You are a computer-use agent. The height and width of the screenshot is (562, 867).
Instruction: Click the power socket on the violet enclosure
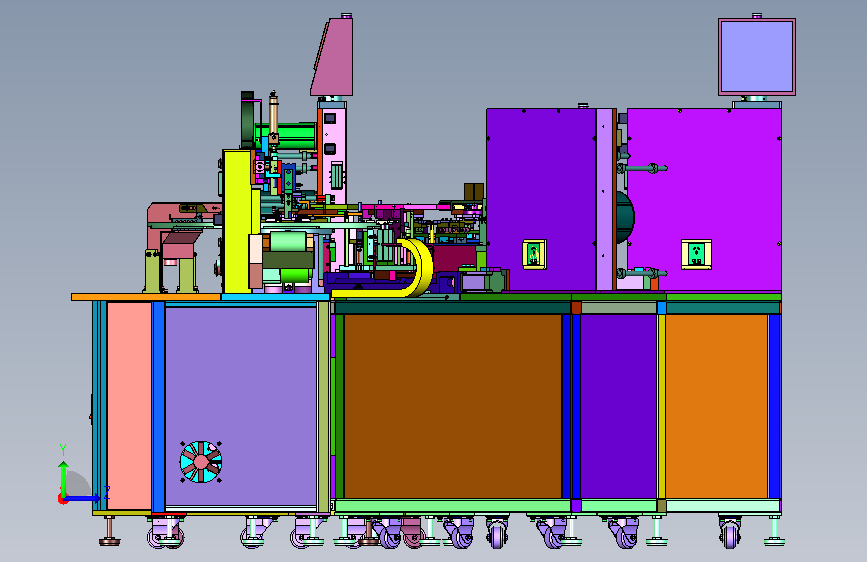tap(535, 254)
